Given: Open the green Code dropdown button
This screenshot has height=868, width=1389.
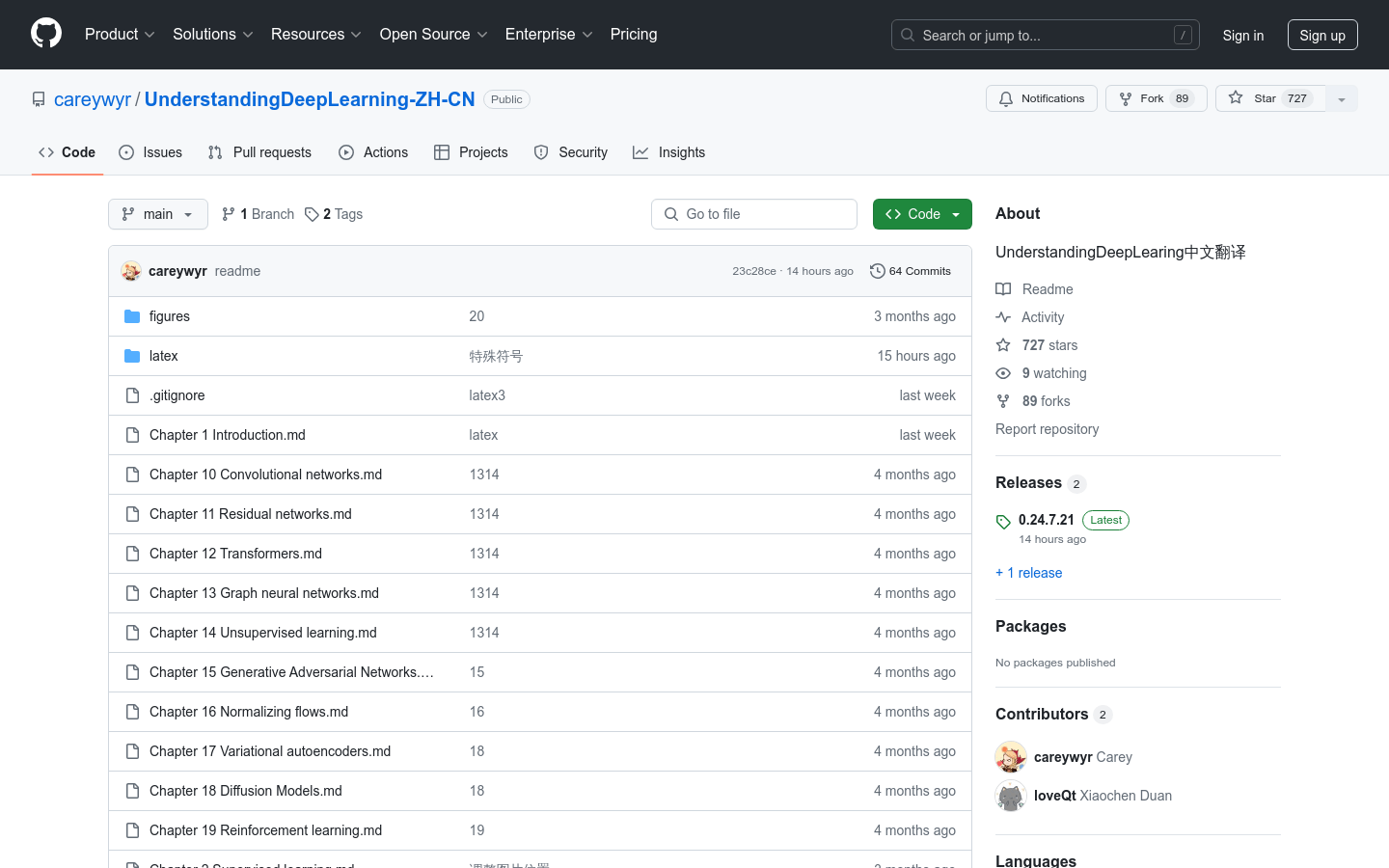Looking at the screenshot, I should pos(922,214).
